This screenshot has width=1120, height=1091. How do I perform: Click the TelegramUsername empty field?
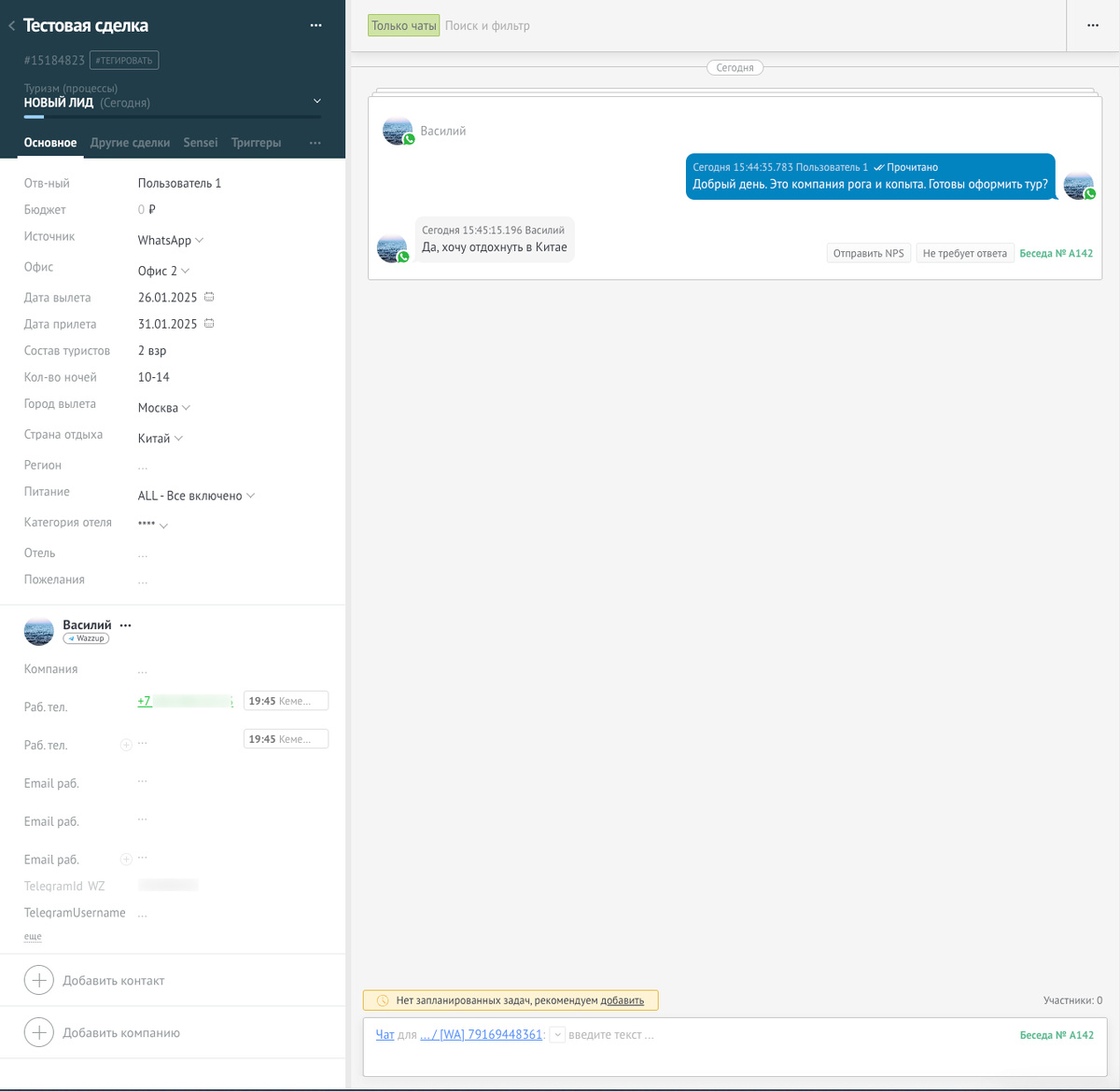tap(143, 914)
